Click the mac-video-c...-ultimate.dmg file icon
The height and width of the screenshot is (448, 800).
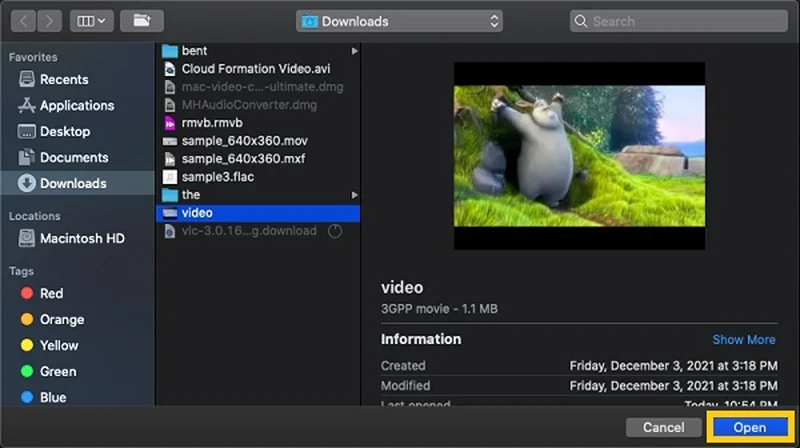(x=170, y=87)
